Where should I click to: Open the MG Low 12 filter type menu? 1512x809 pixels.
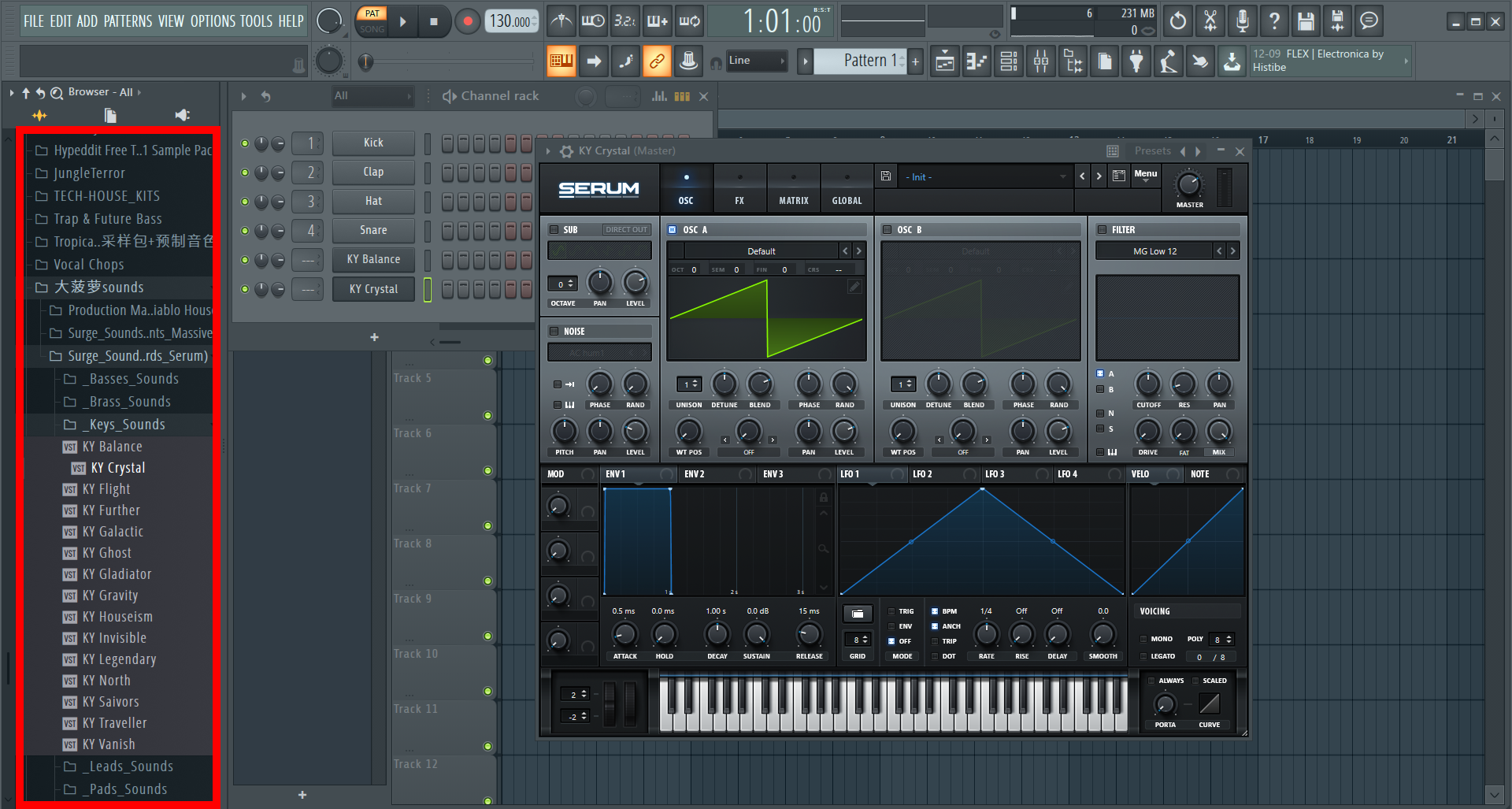tap(1154, 251)
